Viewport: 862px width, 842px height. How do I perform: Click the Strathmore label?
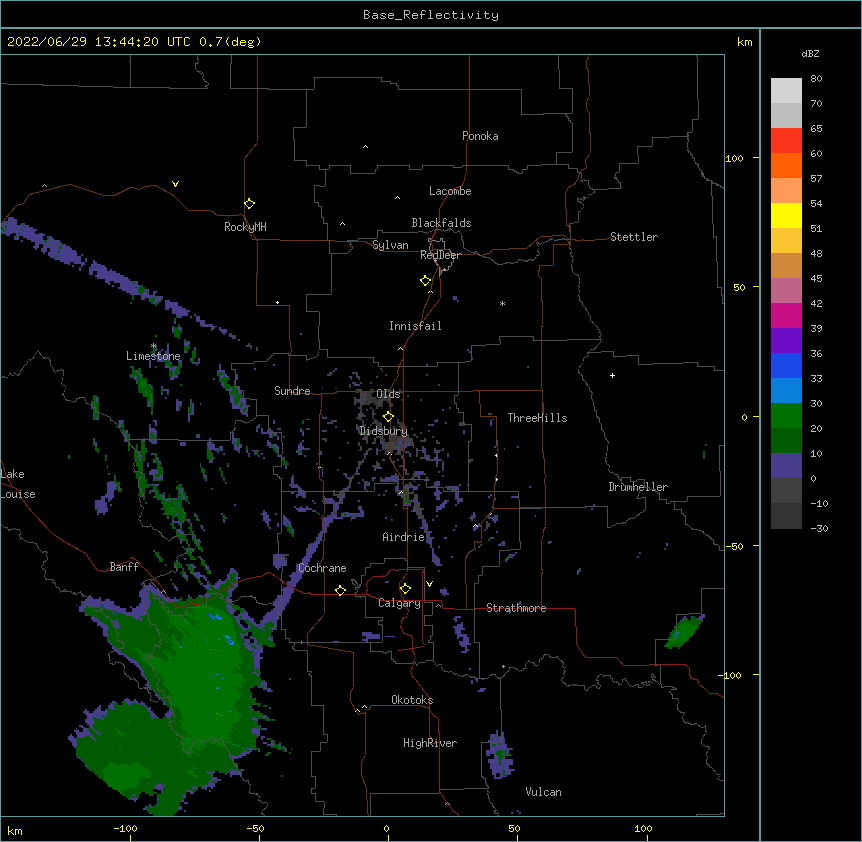516,608
